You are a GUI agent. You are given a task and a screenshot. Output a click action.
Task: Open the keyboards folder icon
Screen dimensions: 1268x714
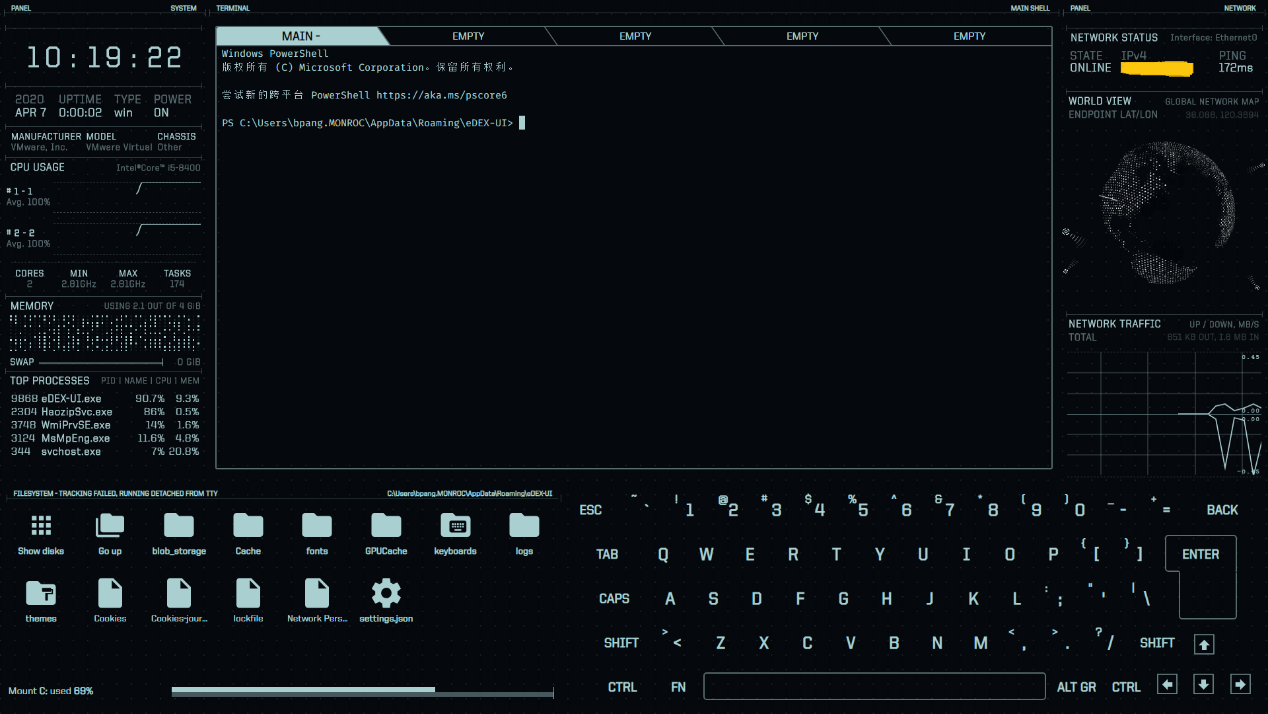click(455, 526)
